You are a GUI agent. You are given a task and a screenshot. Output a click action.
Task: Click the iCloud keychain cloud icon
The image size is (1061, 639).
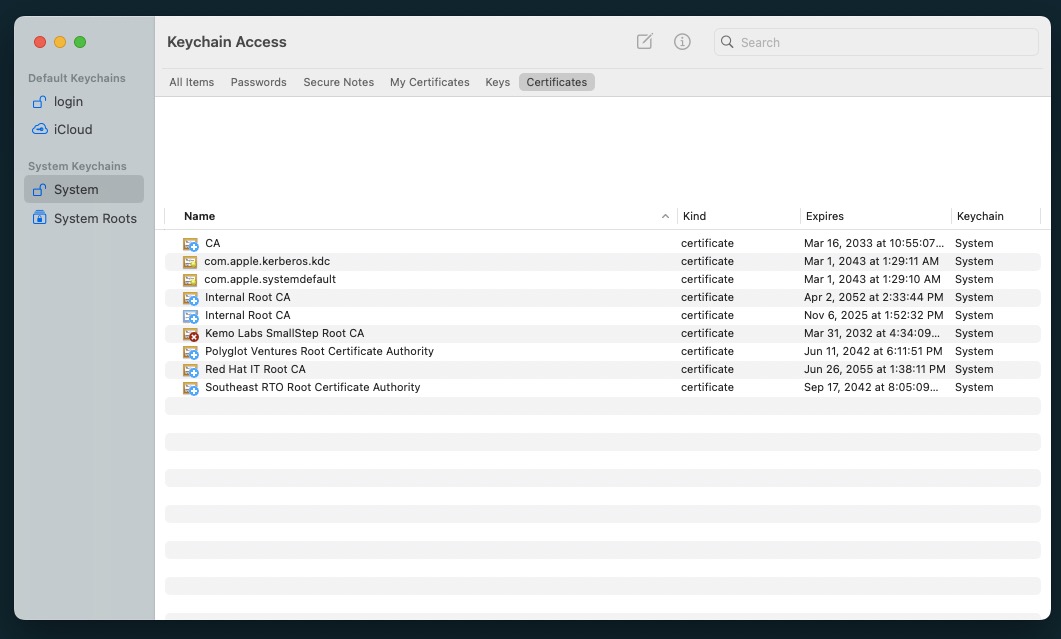pyautogui.click(x=40, y=129)
